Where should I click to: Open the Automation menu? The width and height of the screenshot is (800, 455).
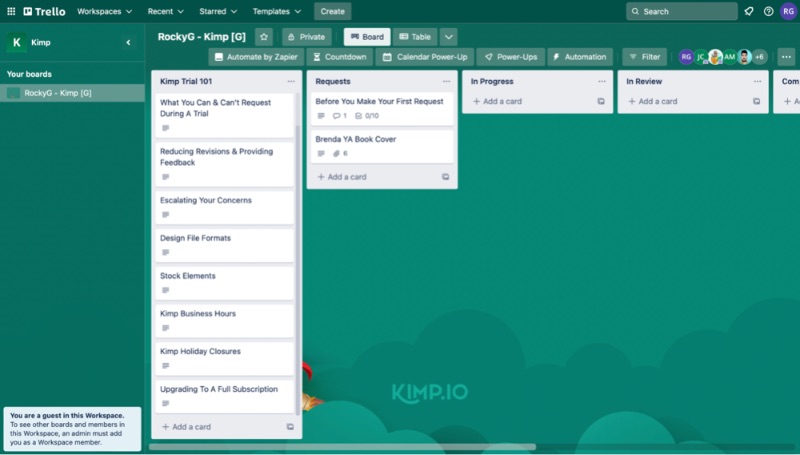tap(580, 57)
